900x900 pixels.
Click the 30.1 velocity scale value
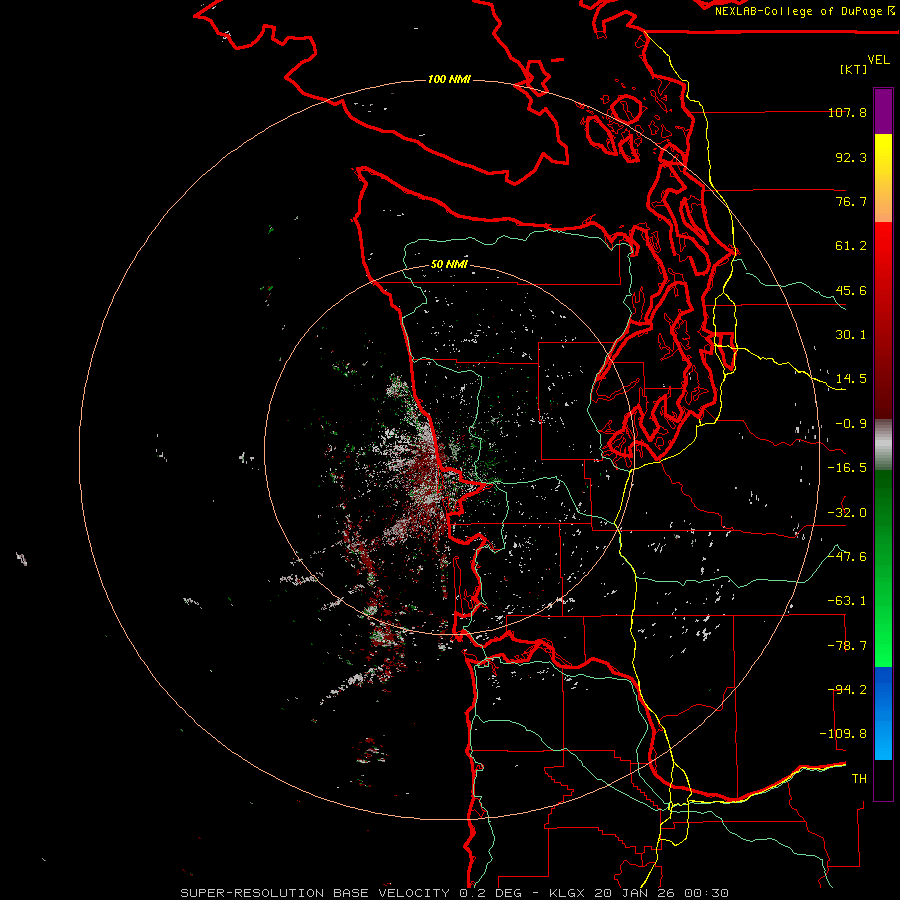click(851, 335)
